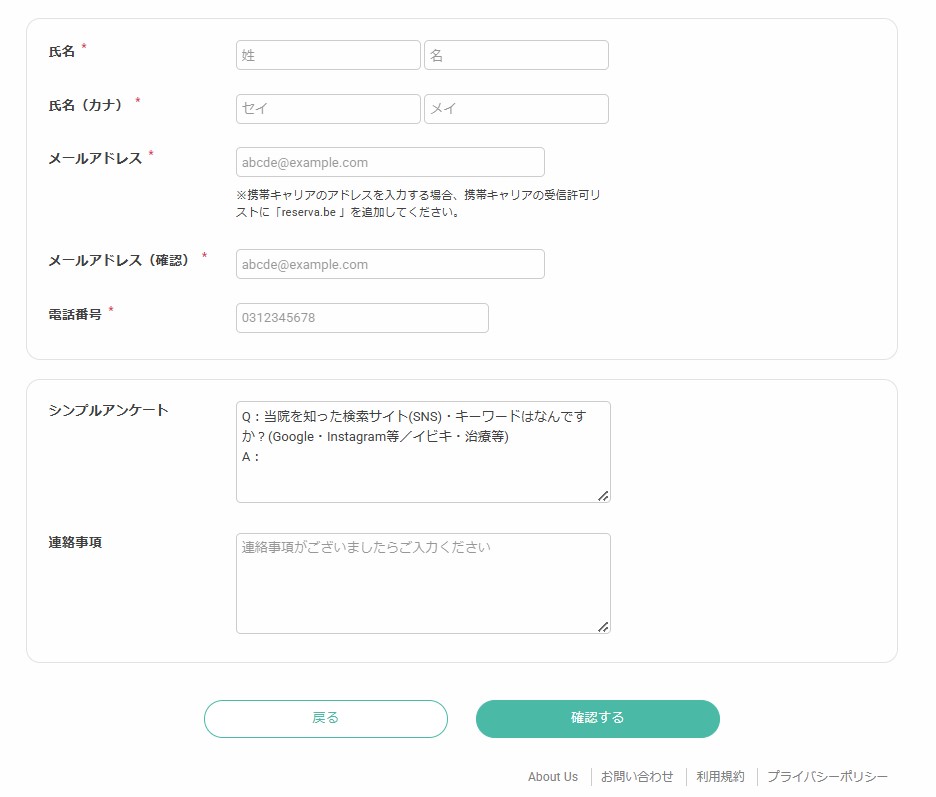Click the 電話番号 field label
The image size is (936, 797).
point(75,314)
